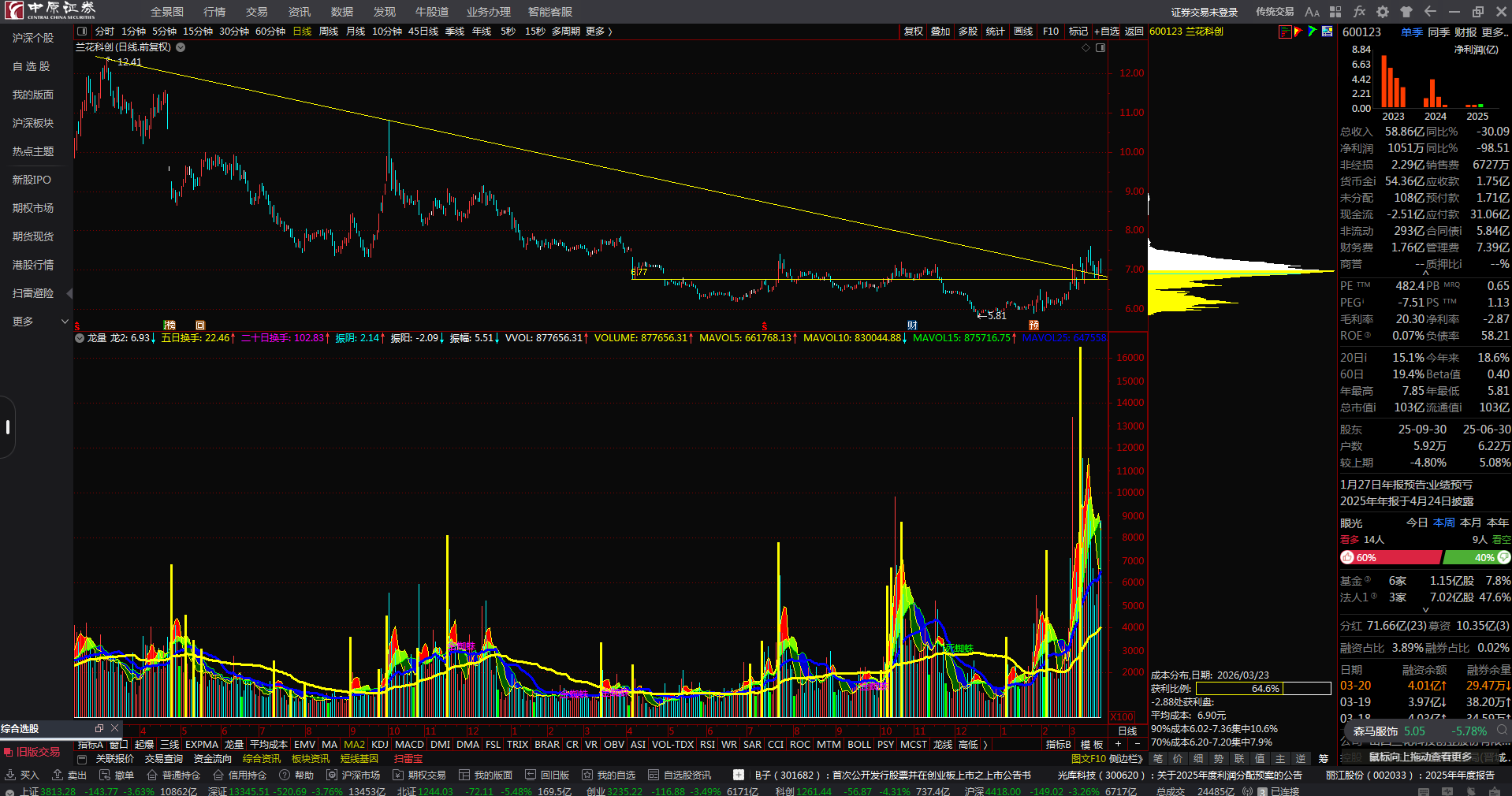Open the 多周期 multi-period option
The image size is (1512, 796).
point(566,32)
